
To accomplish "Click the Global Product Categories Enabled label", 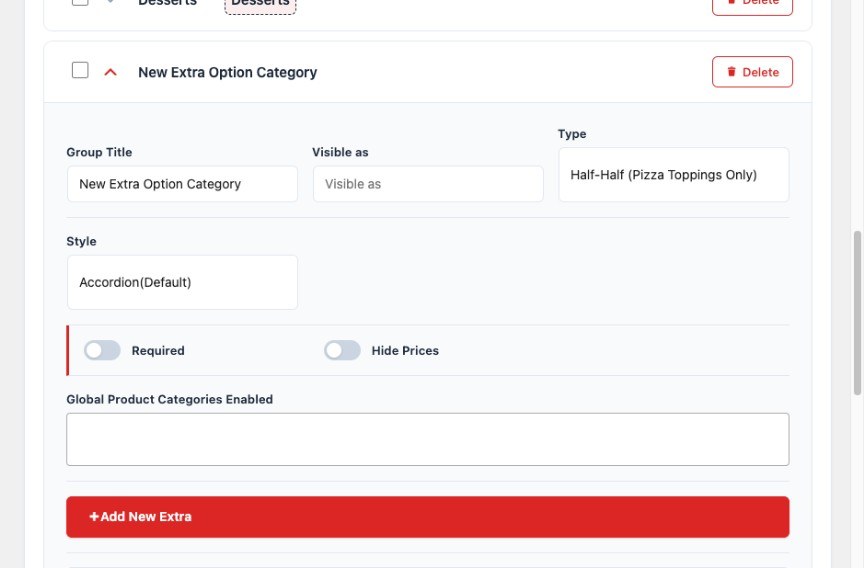I will pos(170,399).
